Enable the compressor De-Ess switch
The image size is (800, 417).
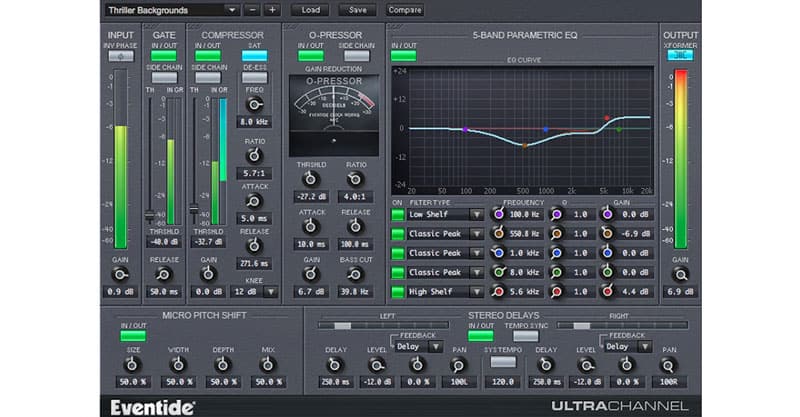click(253, 78)
